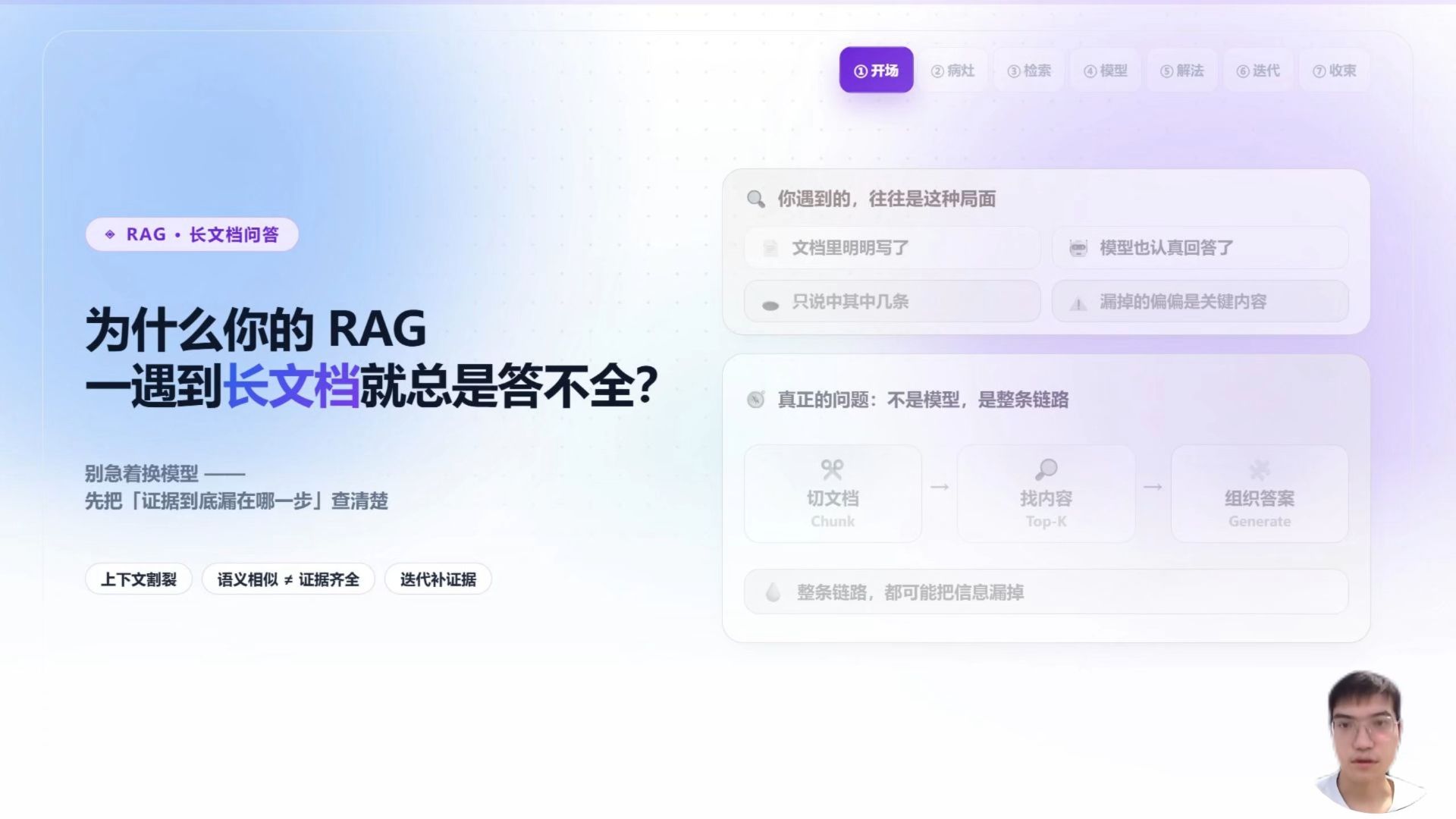Click the puzzle icon above 组织答案

pos(1260,469)
